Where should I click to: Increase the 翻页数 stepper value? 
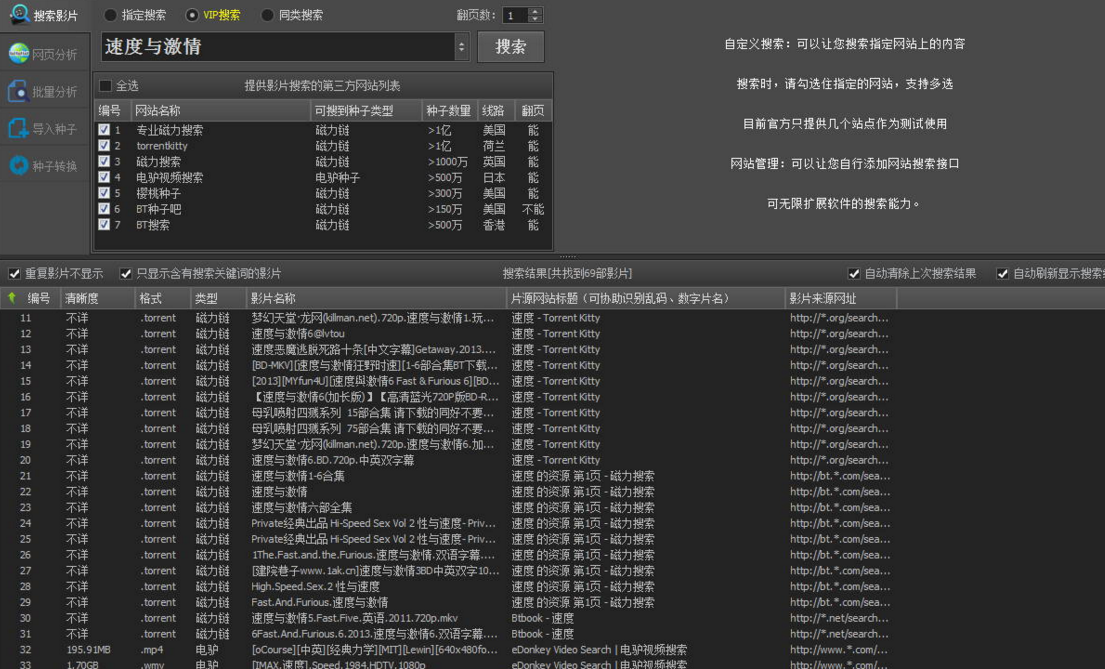(535, 11)
